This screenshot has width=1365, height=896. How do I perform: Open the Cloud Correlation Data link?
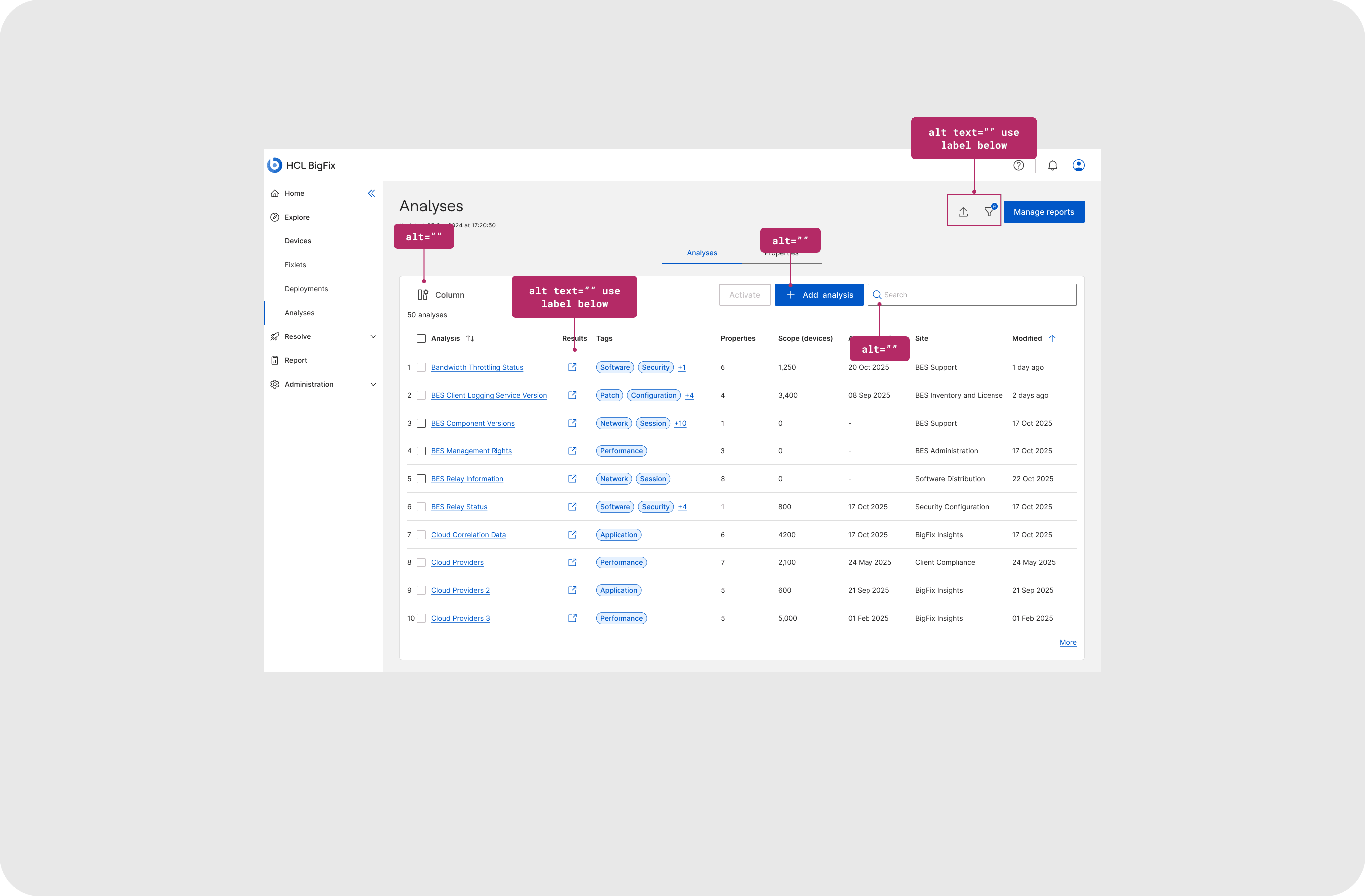pos(468,534)
